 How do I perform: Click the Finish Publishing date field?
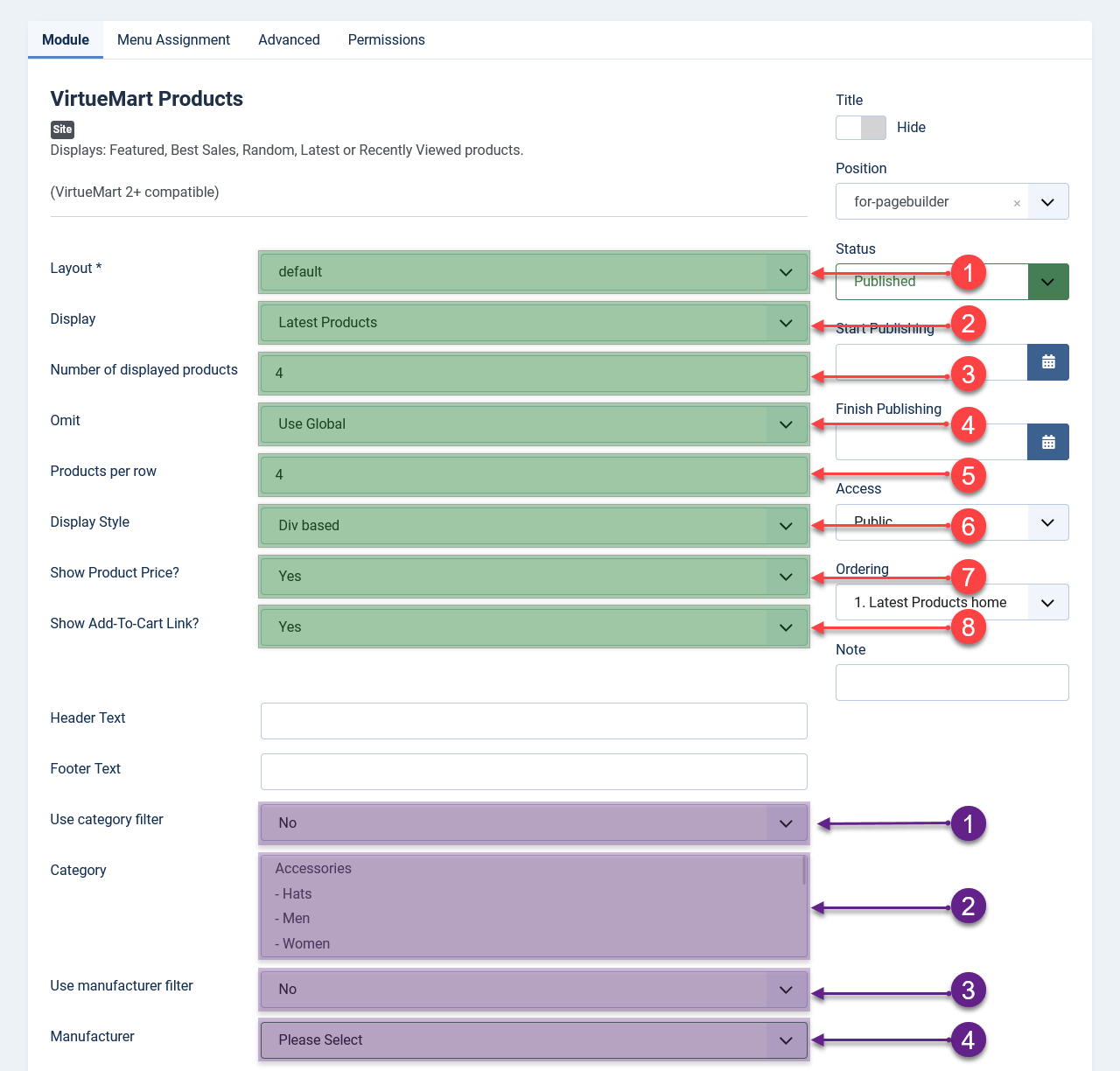coord(931,443)
